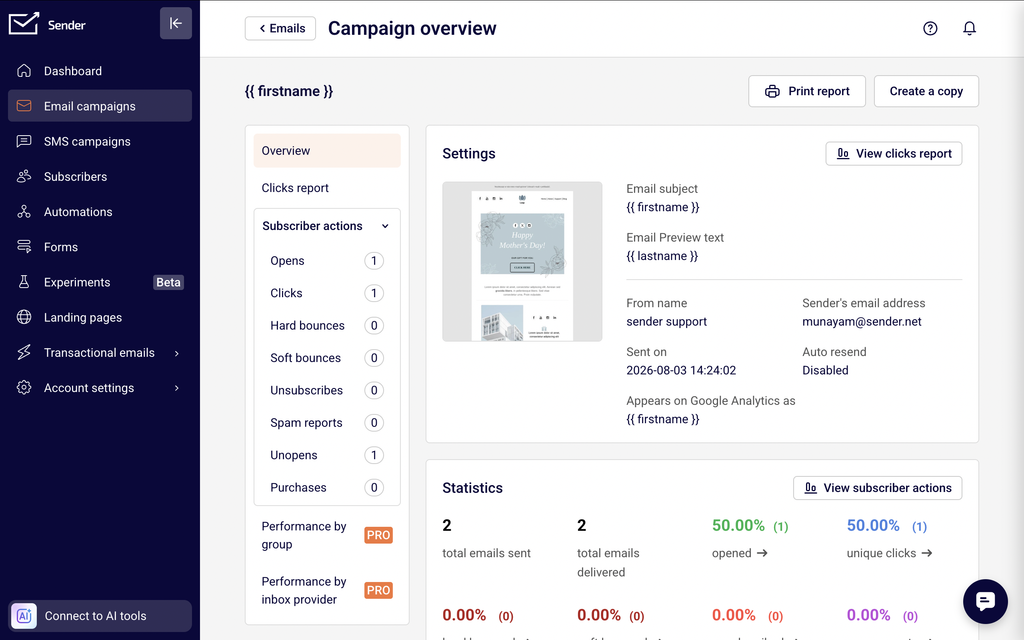The image size is (1024, 640).
Task: Click Create a copy button
Action: [926, 91]
